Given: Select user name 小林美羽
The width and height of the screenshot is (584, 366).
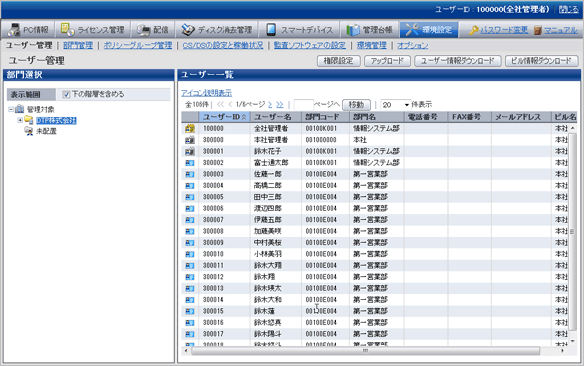Looking at the screenshot, I should [267, 254].
